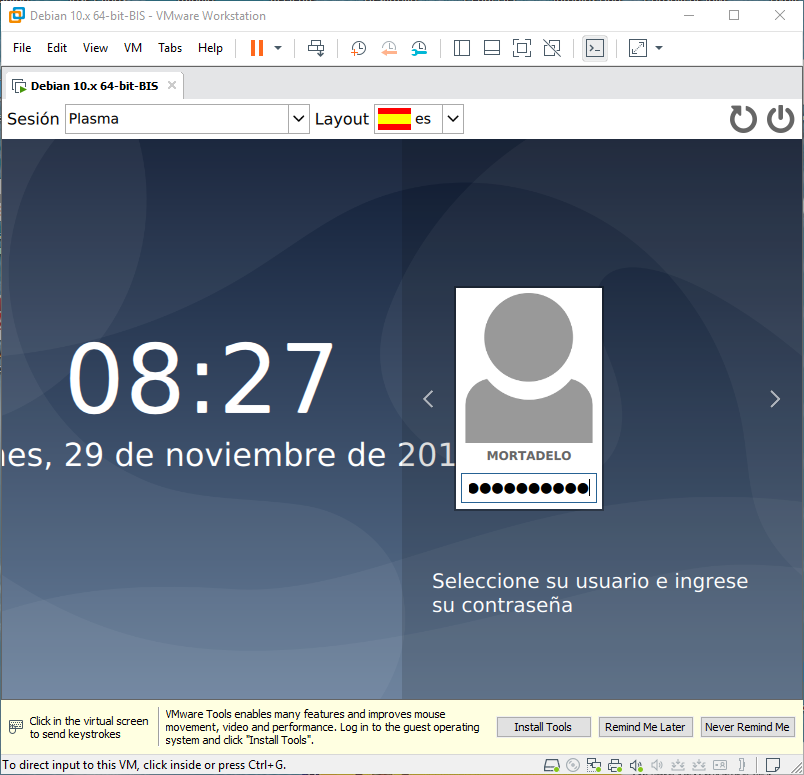Click the 08:27 clock text
This screenshot has height=775, width=804.
coord(200,379)
